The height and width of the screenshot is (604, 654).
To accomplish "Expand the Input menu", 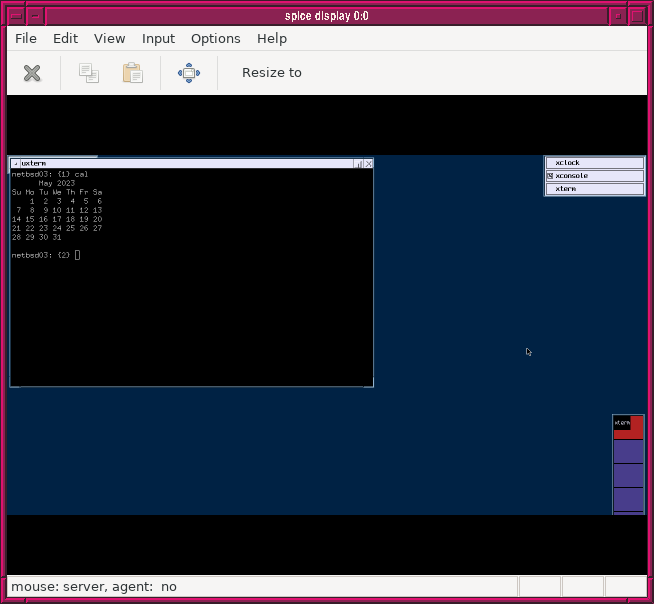I will (x=158, y=38).
